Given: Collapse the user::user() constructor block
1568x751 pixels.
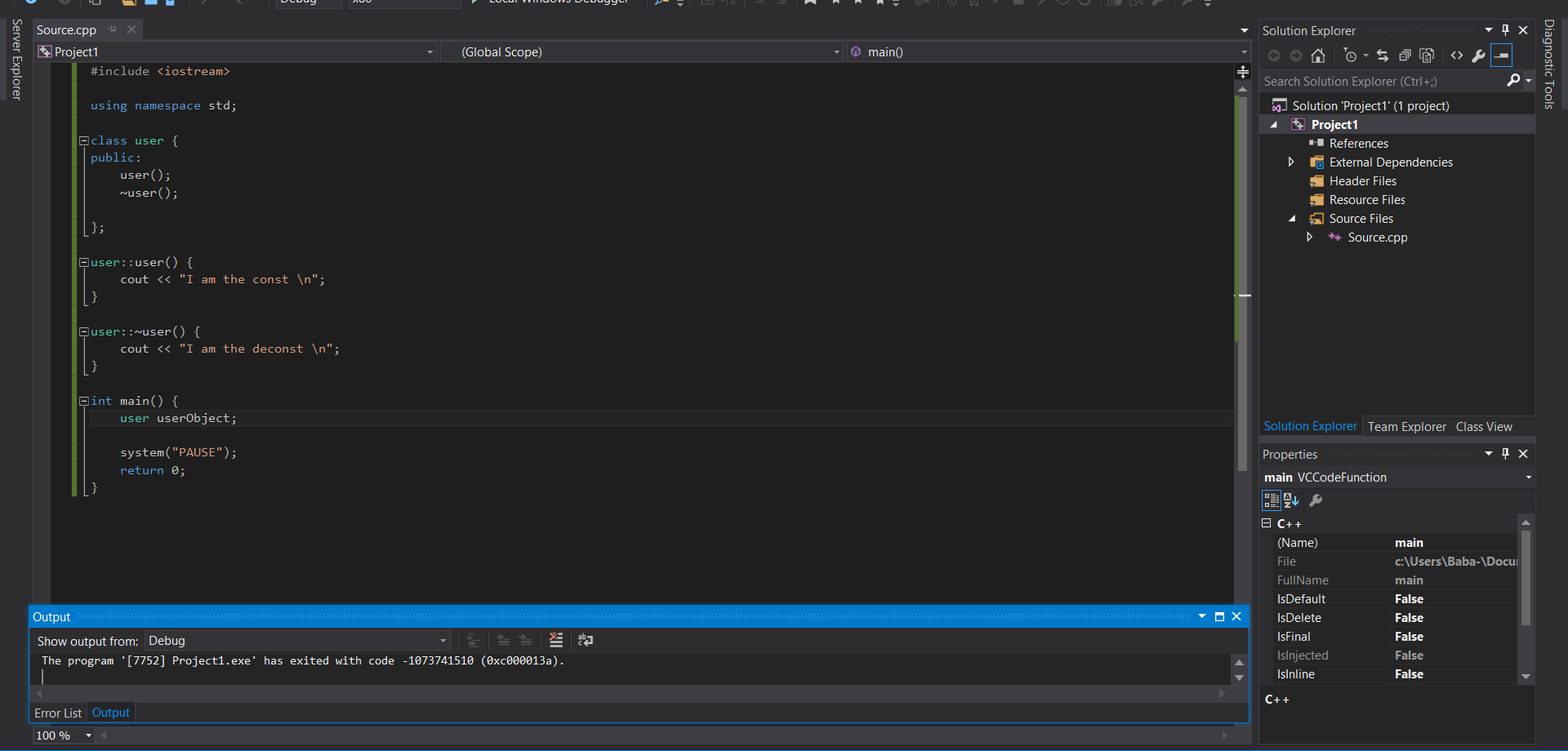Looking at the screenshot, I should tap(83, 262).
